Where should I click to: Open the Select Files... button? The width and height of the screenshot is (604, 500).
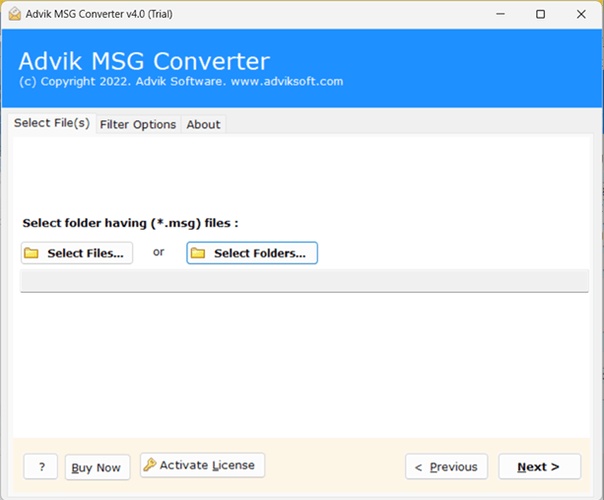pyautogui.click(x=77, y=253)
